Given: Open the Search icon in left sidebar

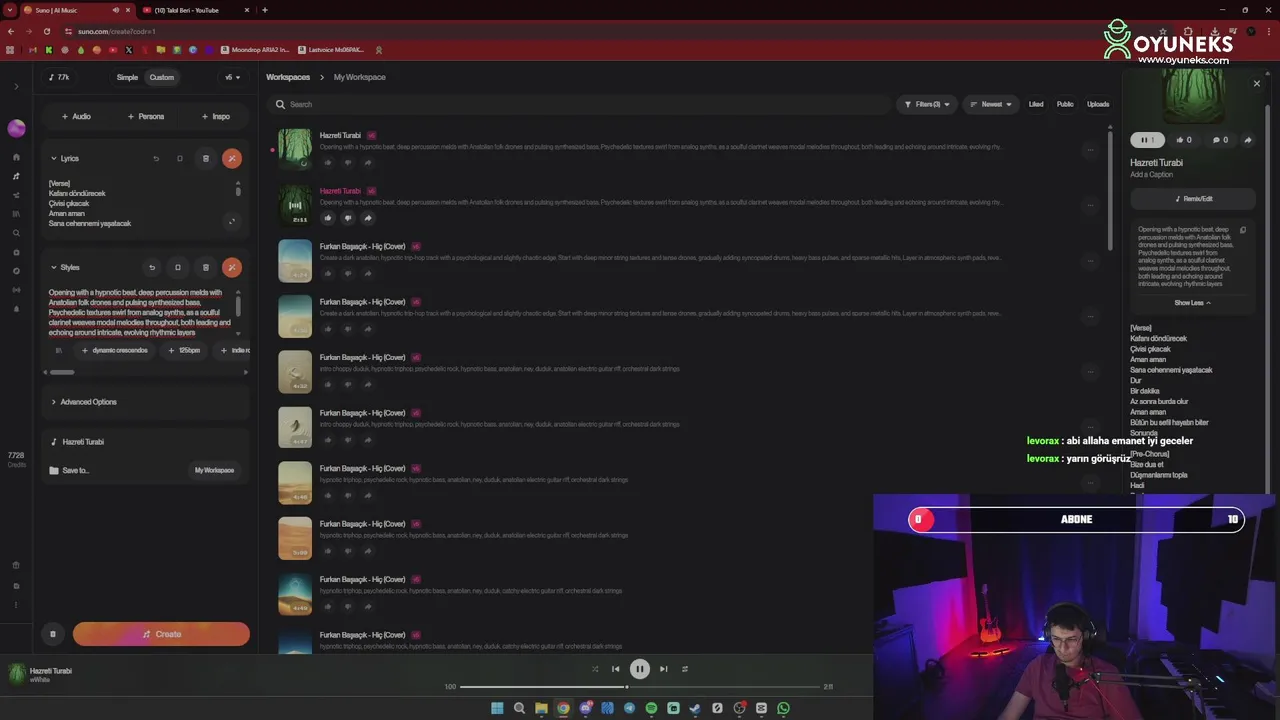Looking at the screenshot, I should [x=16, y=233].
